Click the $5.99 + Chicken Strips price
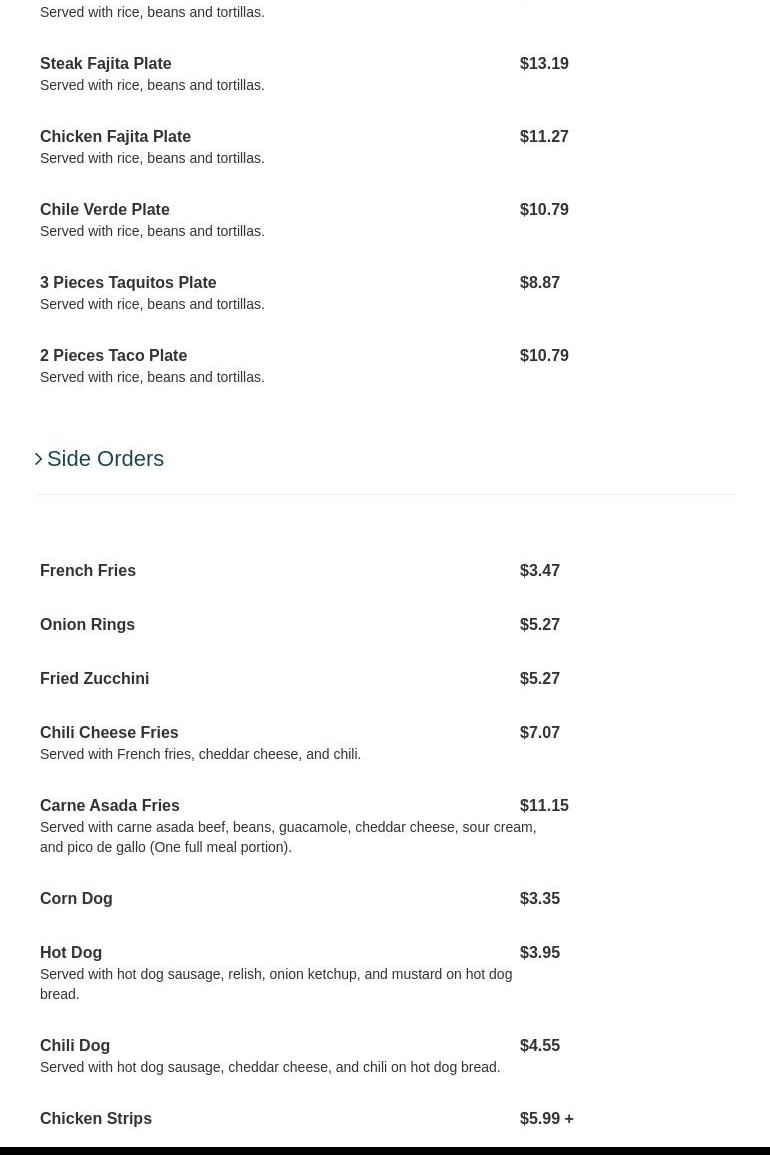Image resolution: width=770 pixels, height=1155 pixels. tap(546, 1119)
